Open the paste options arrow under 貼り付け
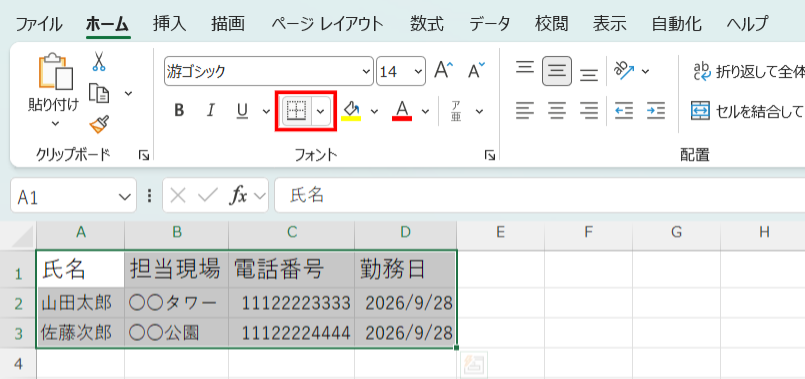The width and height of the screenshot is (805, 379). tap(55, 124)
